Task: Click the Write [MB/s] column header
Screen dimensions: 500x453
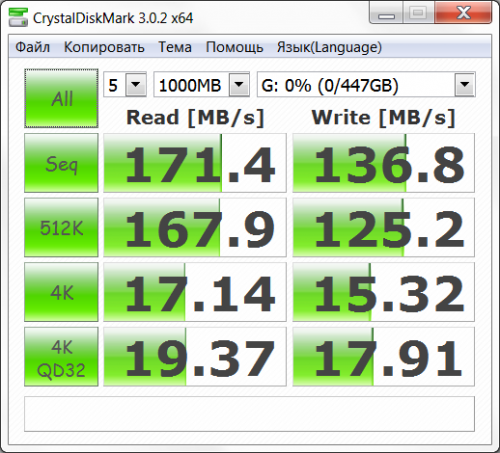Action: (x=383, y=118)
